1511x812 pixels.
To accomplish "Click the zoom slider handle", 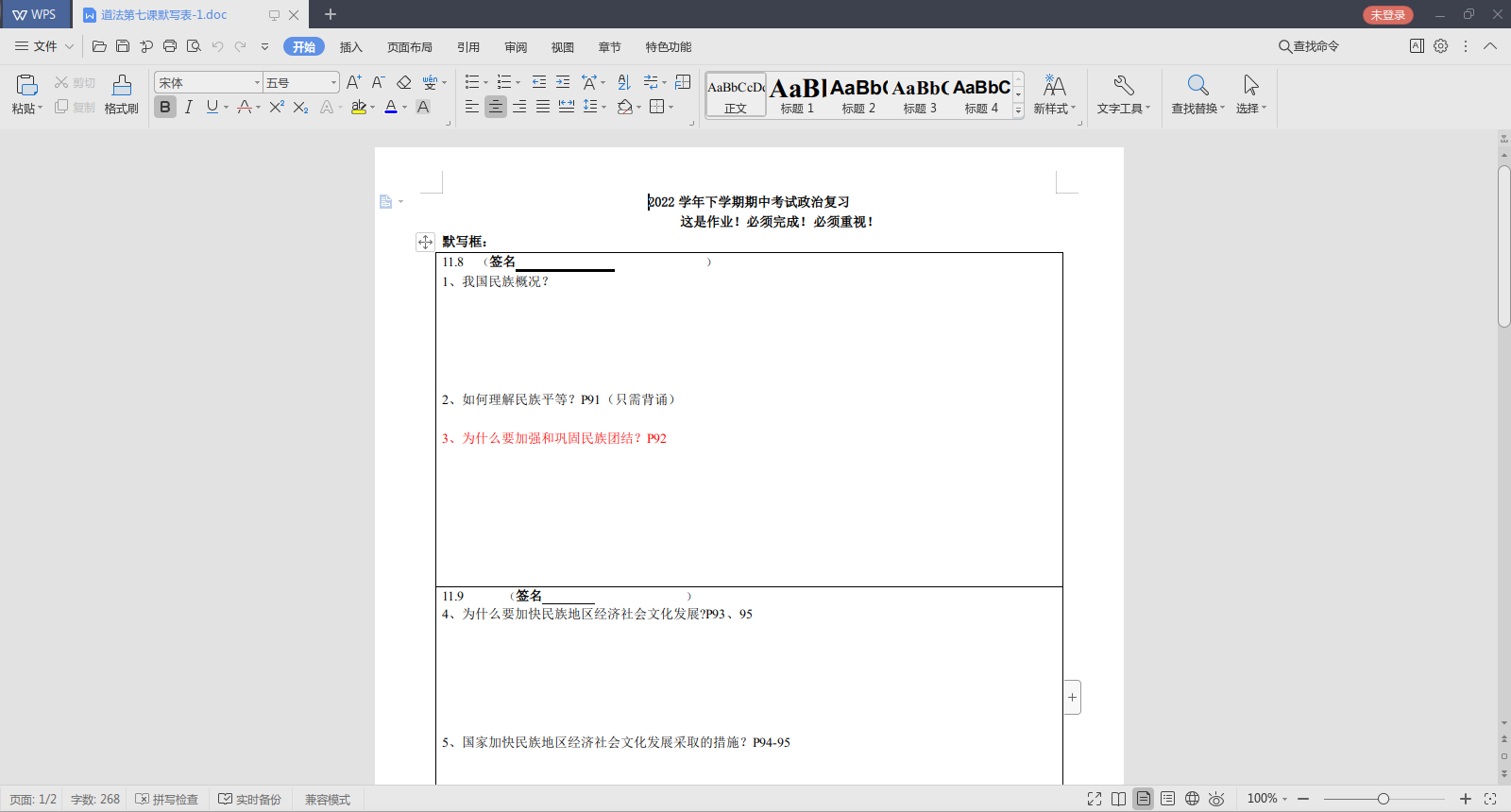I will [x=1384, y=799].
